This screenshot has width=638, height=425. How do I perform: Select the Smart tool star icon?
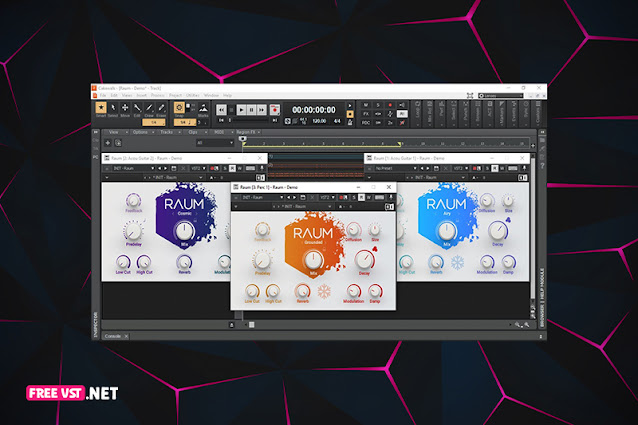click(101, 108)
